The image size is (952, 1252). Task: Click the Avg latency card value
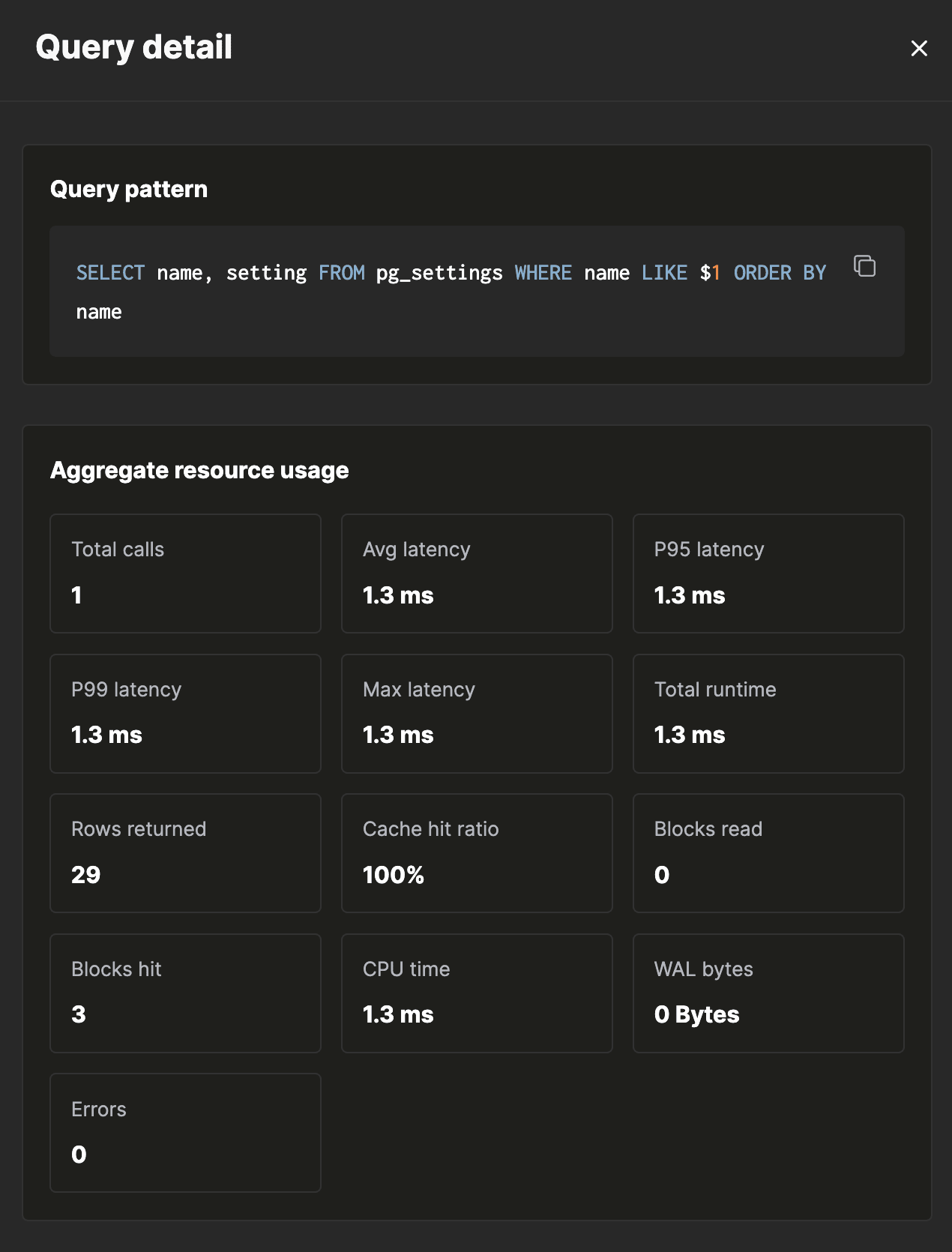[x=398, y=595]
